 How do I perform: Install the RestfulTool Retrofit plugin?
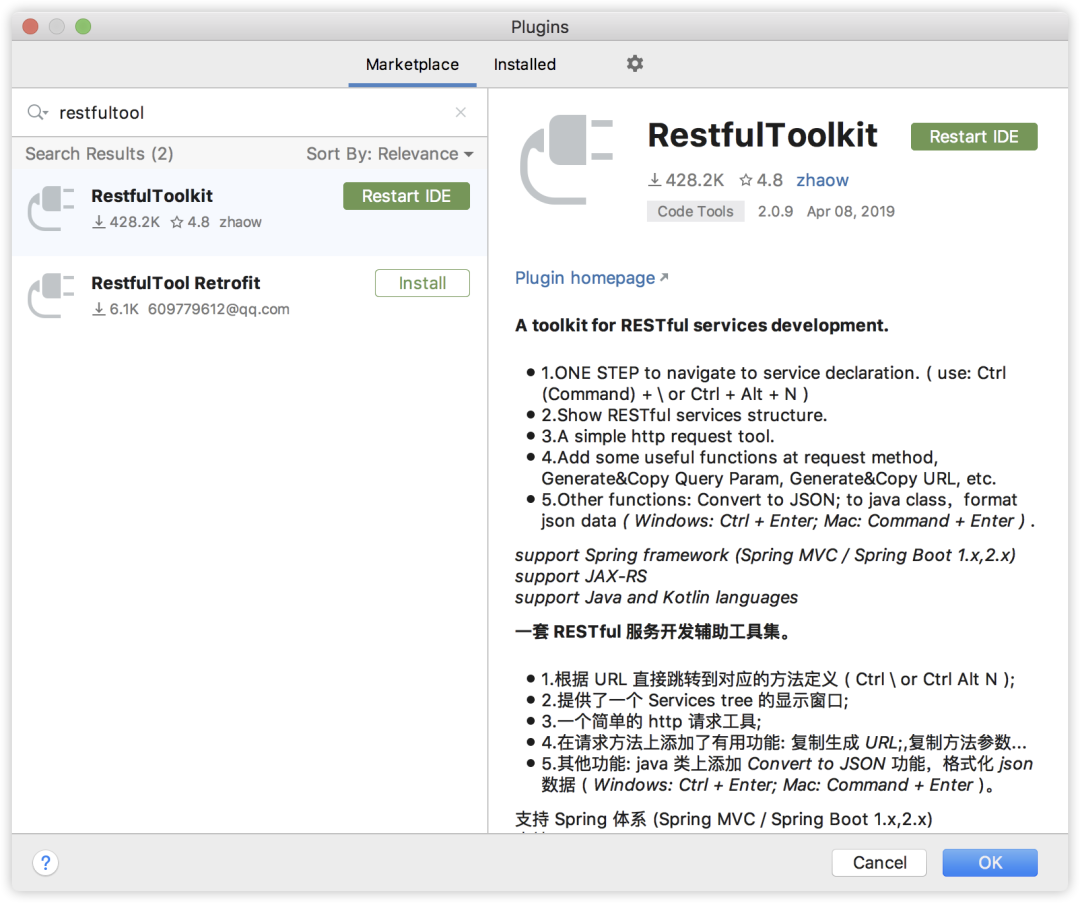click(x=422, y=283)
